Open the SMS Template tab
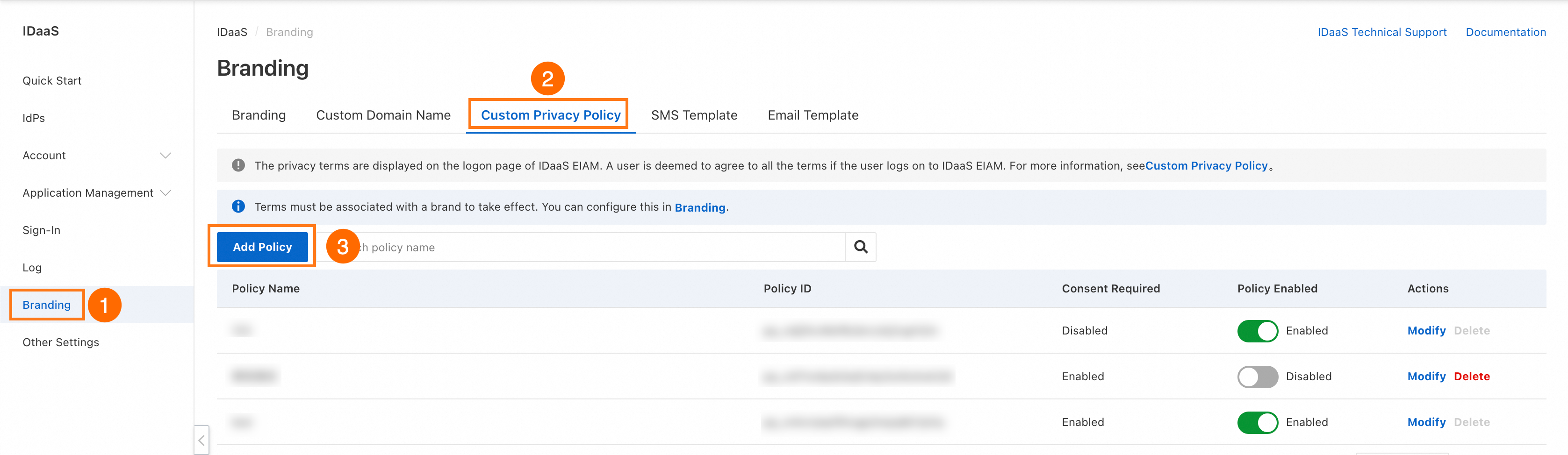This screenshot has width=1568, height=455. 694,115
